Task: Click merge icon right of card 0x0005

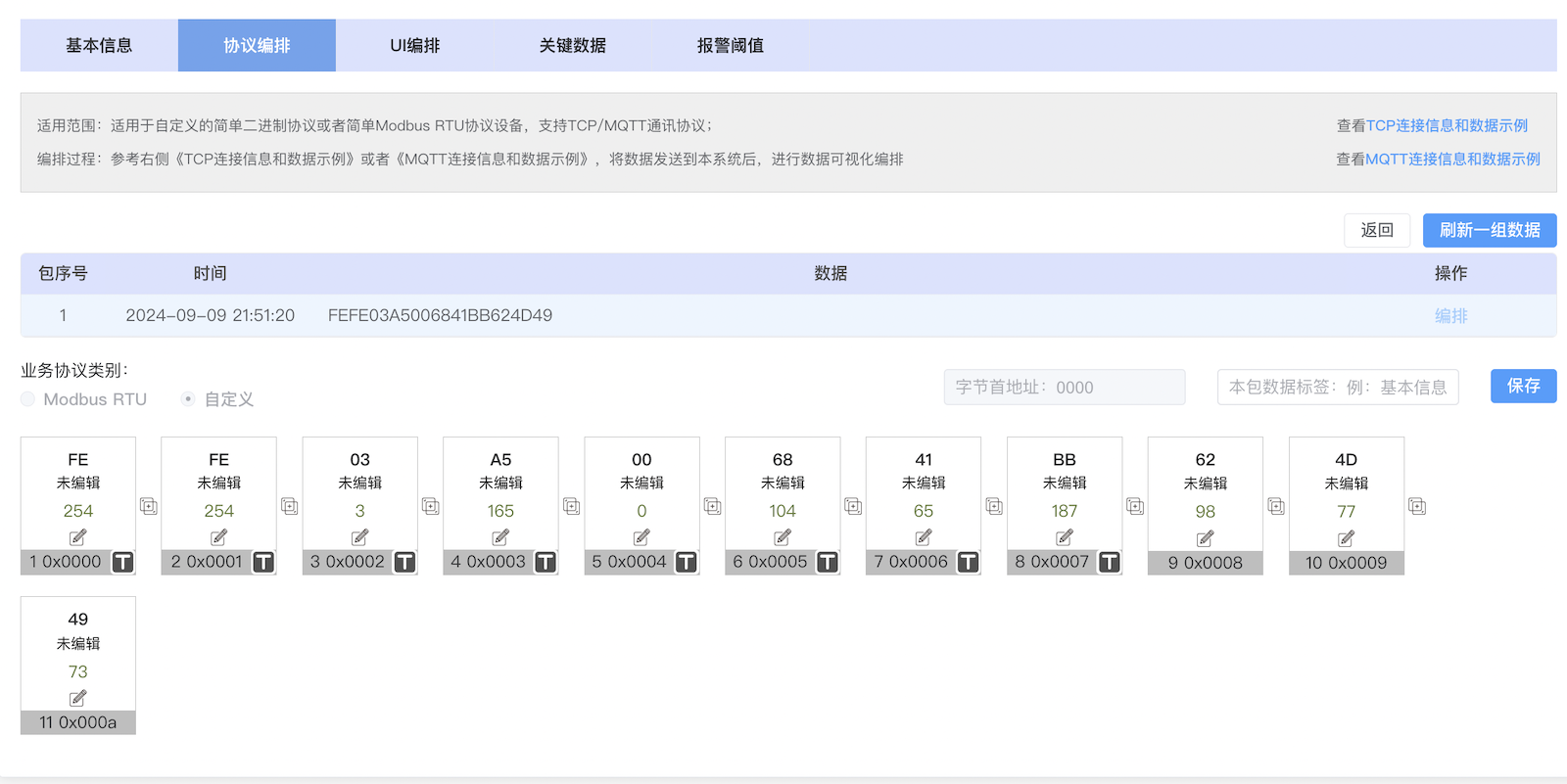Action: click(x=854, y=506)
